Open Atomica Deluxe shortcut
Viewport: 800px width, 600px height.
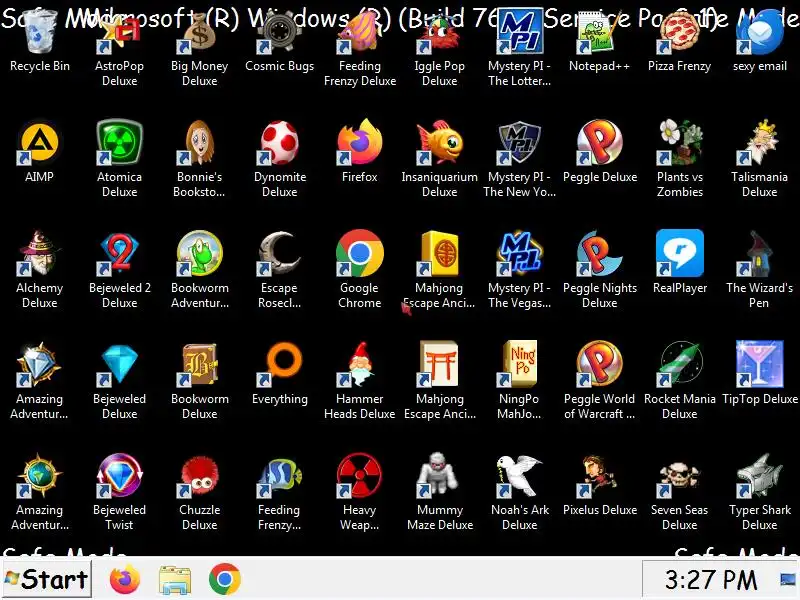(x=119, y=143)
